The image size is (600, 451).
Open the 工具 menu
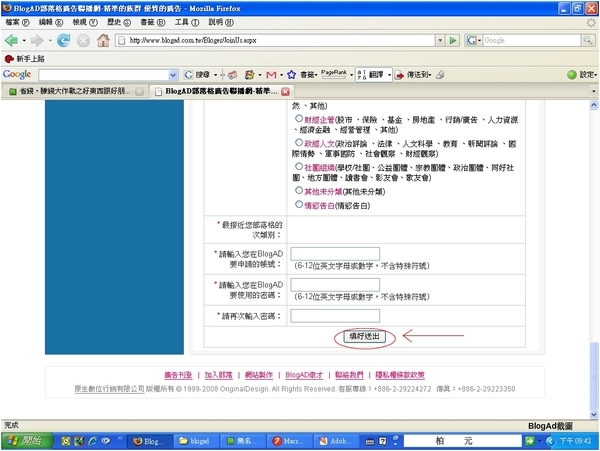point(187,23)
